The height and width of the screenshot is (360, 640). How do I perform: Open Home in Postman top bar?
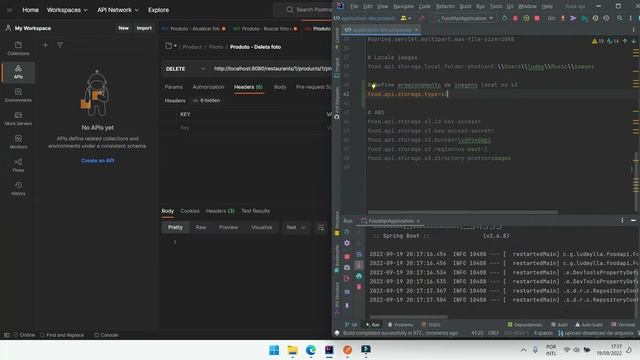pyautogui.click(x=30, y=10)
